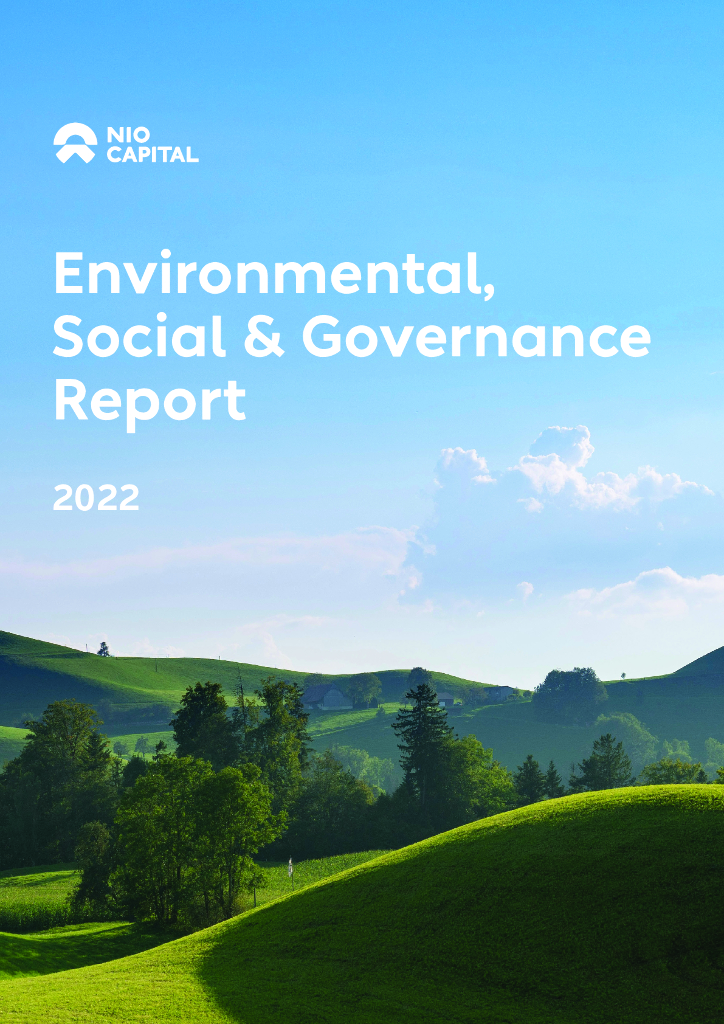Click the word "Report" in the title
The image size is (724, 1024).
[x=149, y=402]
